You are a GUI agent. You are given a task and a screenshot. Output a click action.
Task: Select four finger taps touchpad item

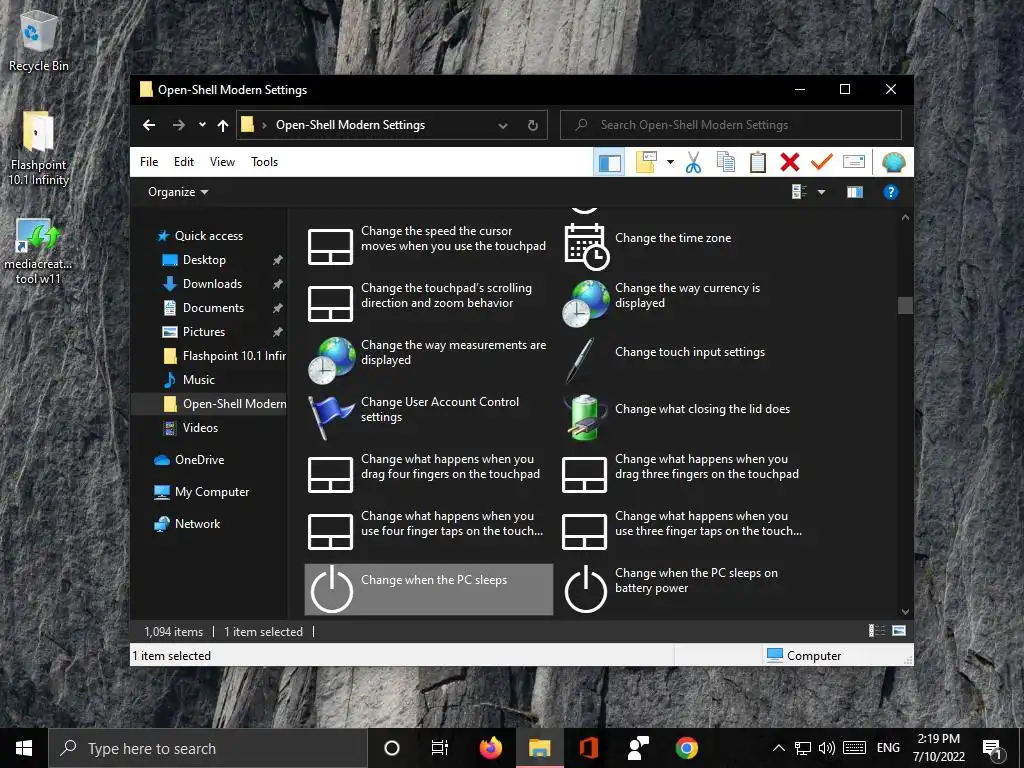(x=428, y=530)
